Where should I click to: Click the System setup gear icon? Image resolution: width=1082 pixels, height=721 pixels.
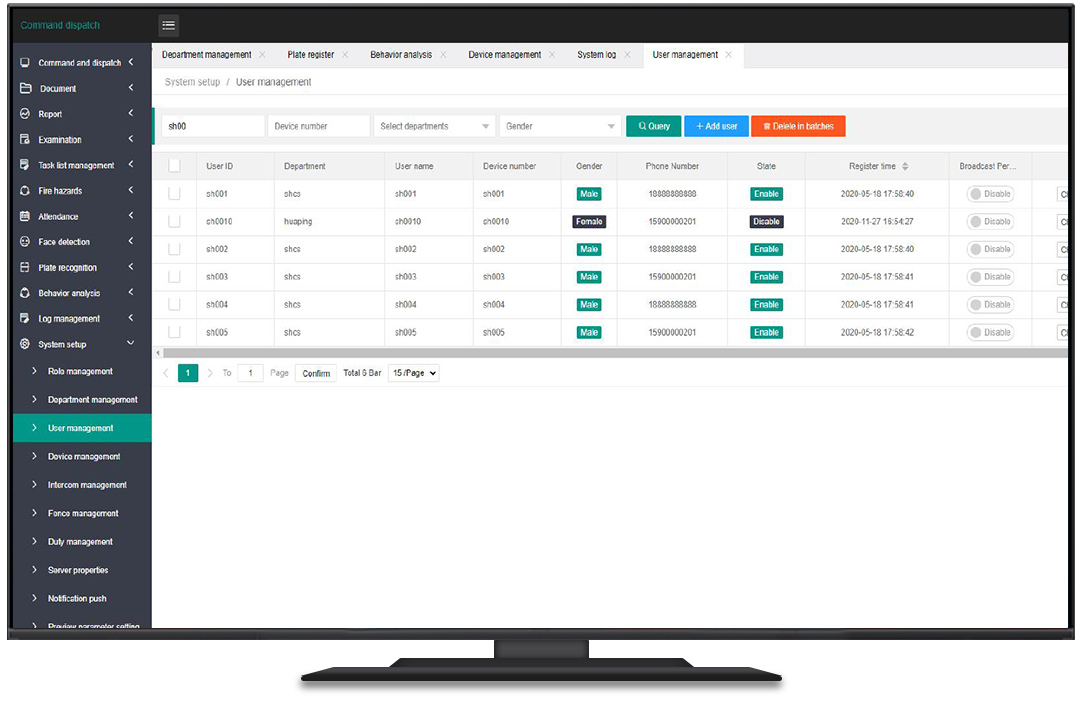25,344
